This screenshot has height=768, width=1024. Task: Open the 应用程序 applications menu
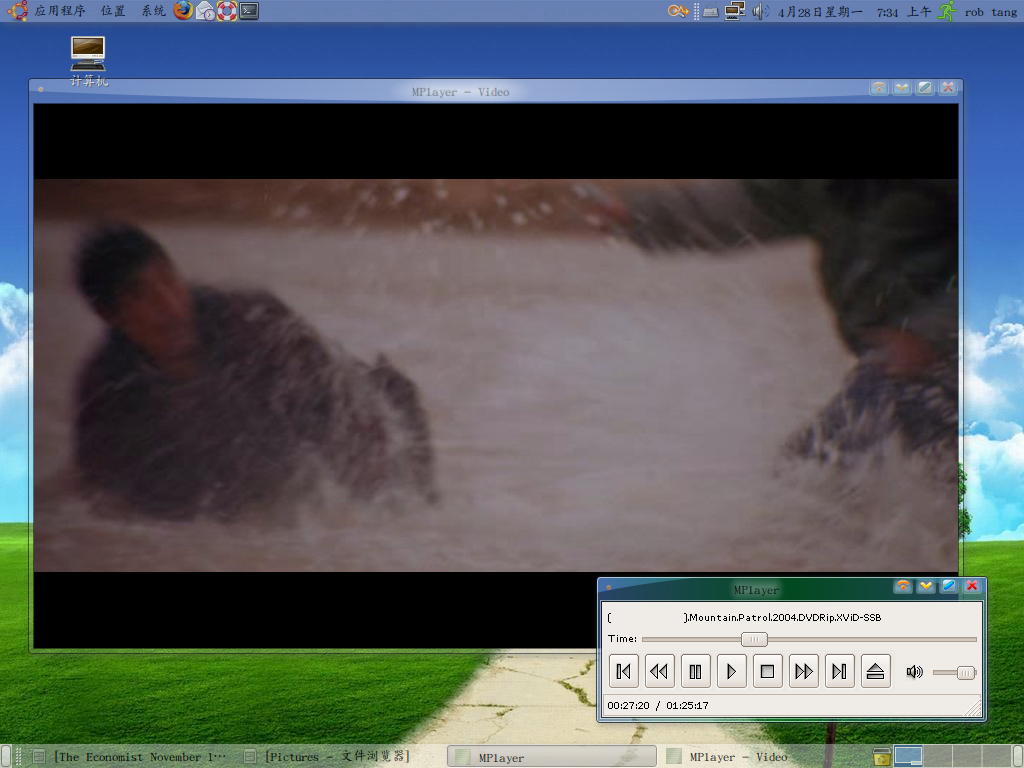[59, 11]
